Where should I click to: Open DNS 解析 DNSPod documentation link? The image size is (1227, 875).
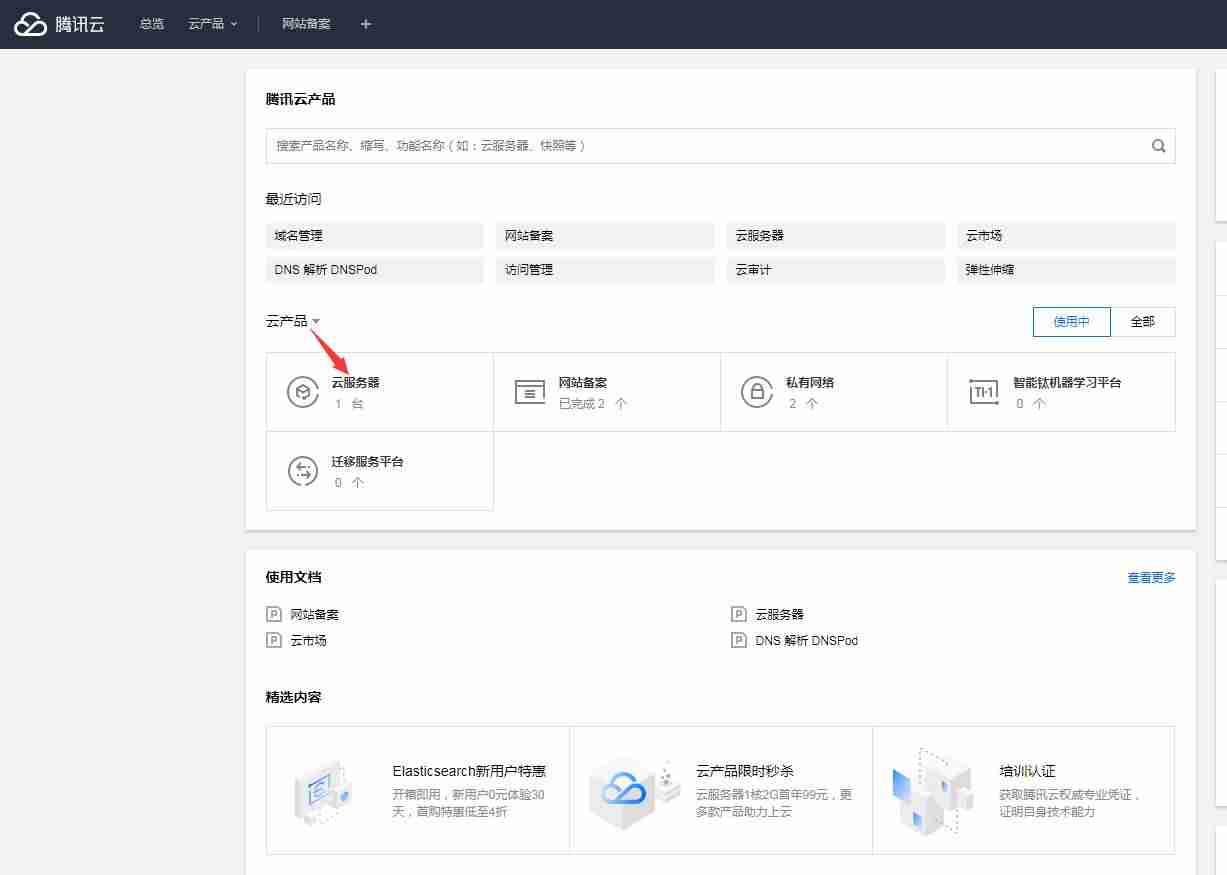point(806,640)
